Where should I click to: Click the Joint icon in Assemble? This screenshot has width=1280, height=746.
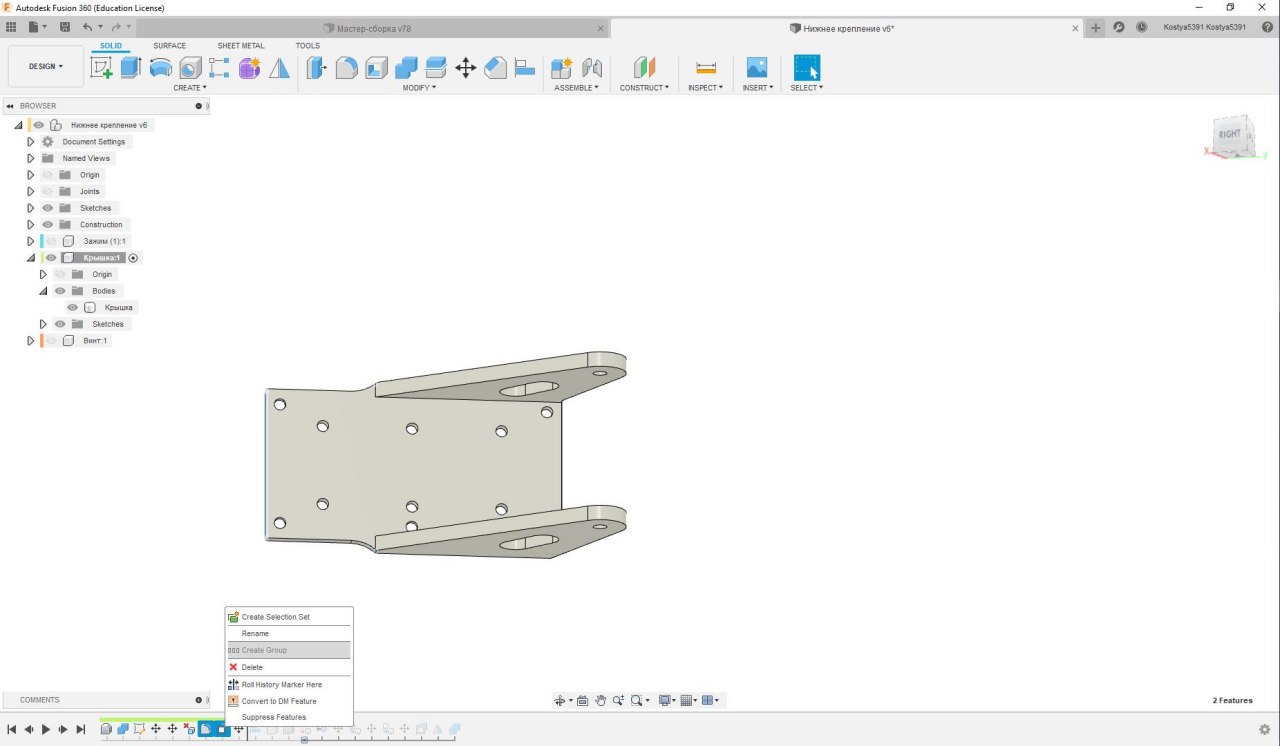[592, 68]
